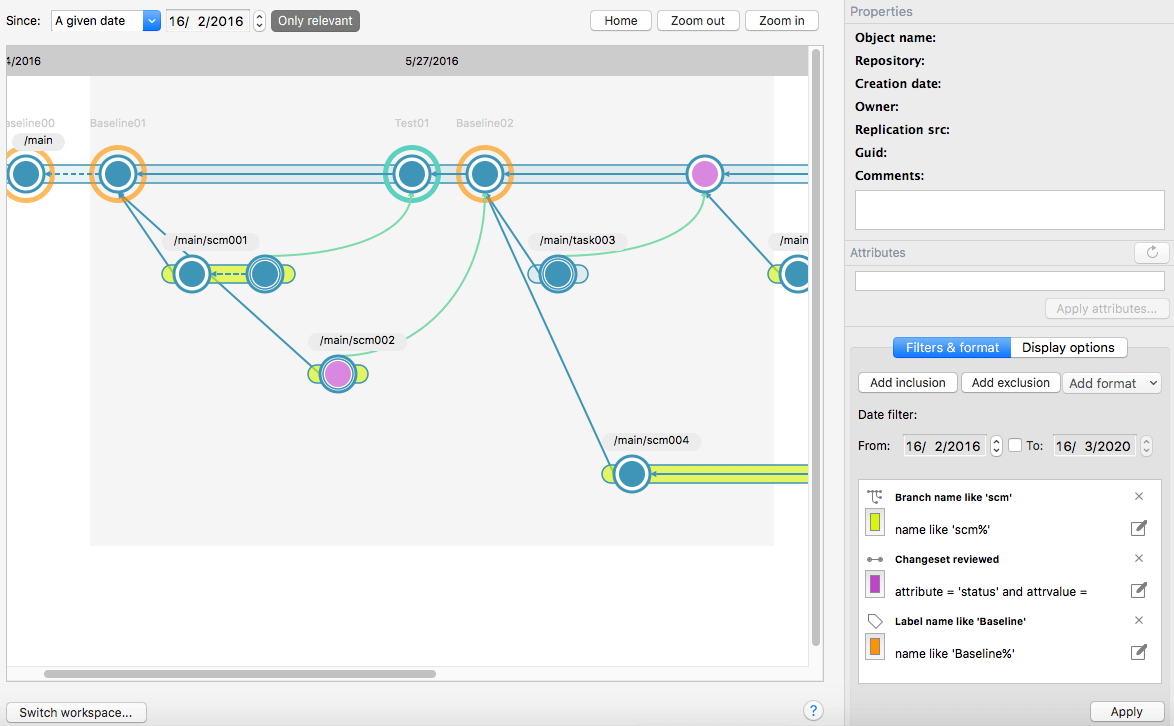The width and height of the screenshot is (1174, 726).
Task: Click the /main/scm004 branch label
Action: [651, 440]
